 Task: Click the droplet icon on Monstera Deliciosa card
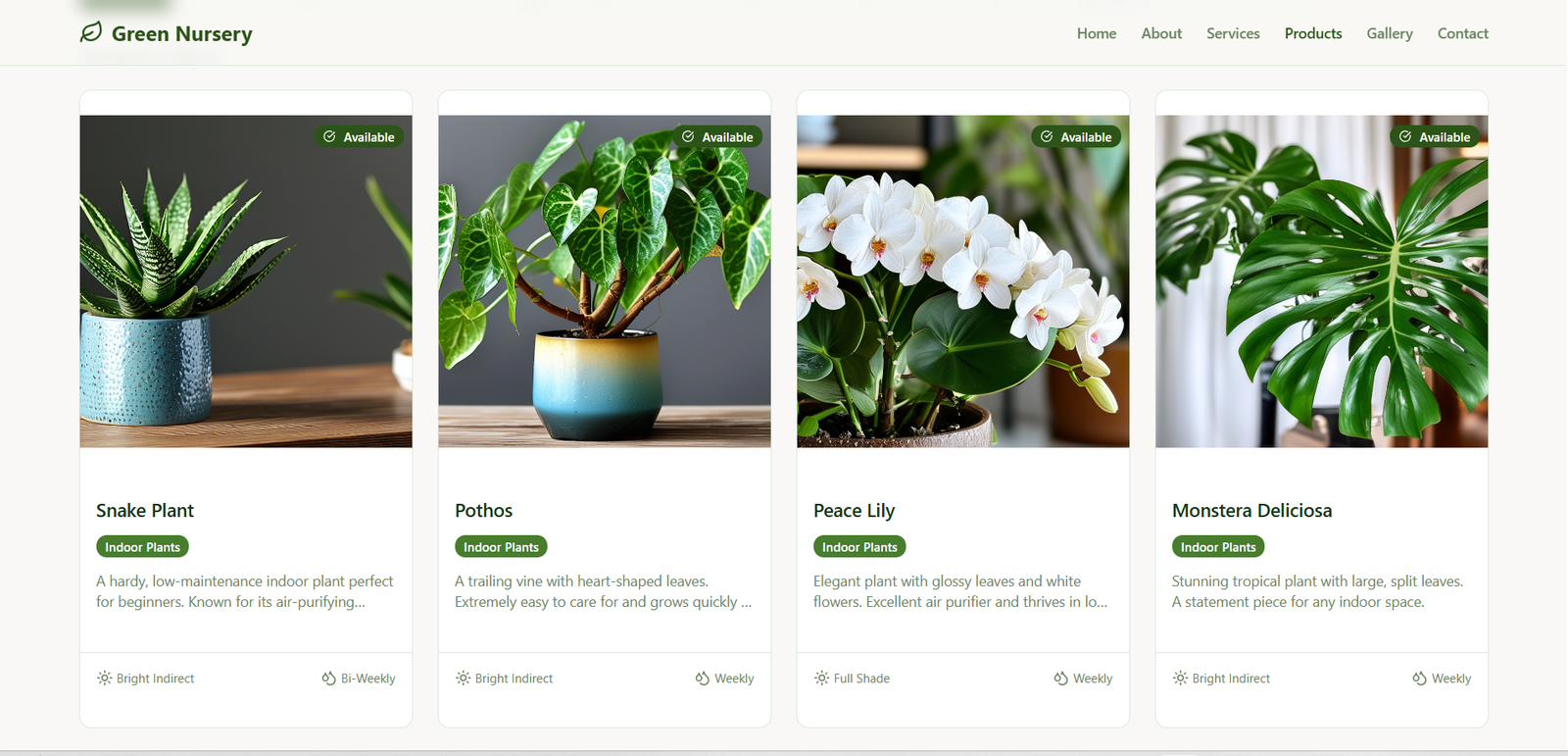point(1420,678)
